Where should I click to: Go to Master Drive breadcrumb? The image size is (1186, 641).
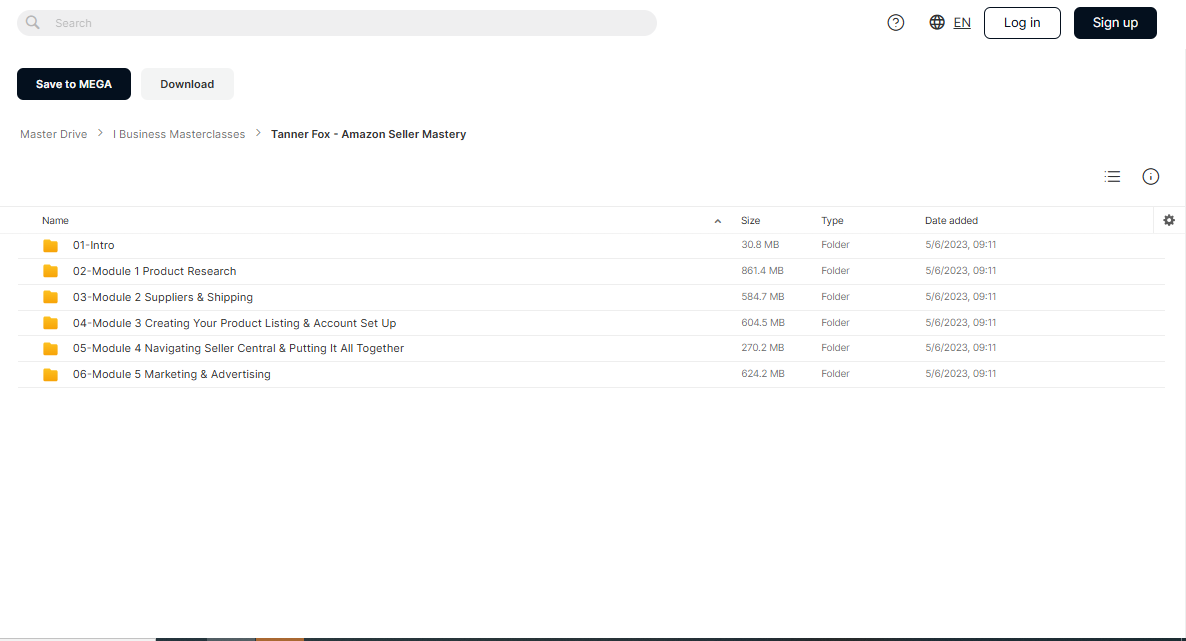click(54, 134)
